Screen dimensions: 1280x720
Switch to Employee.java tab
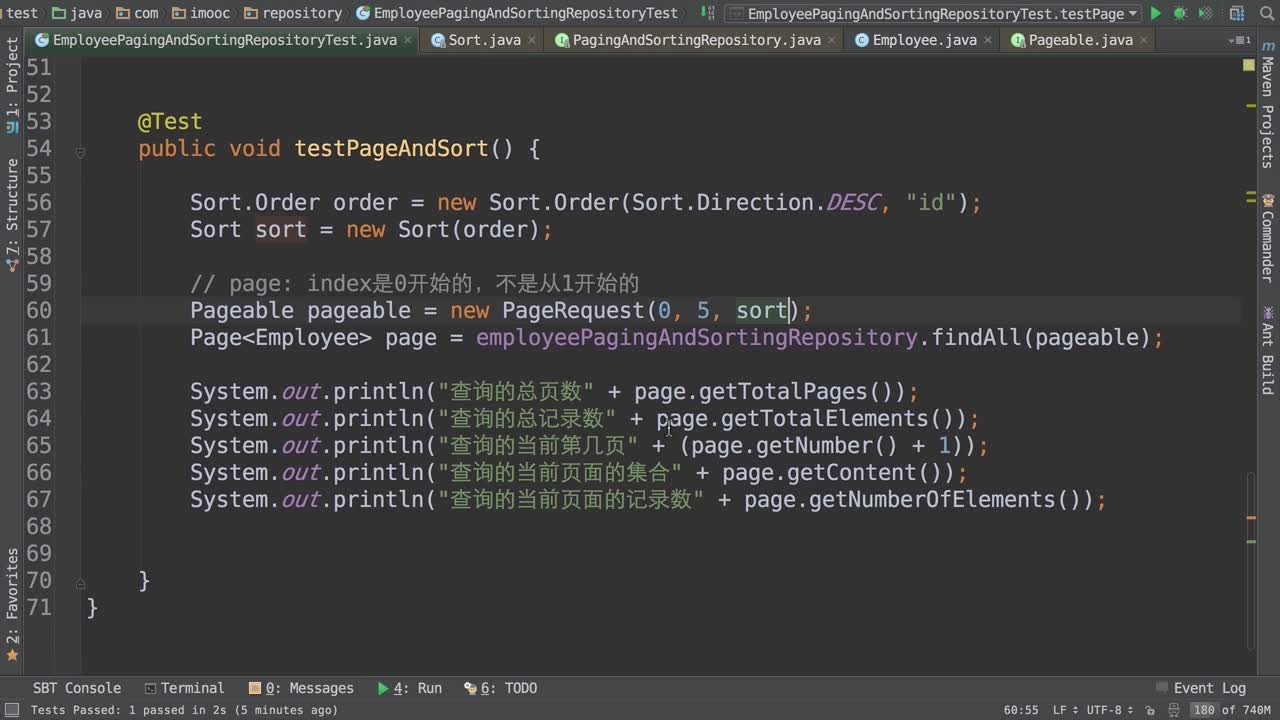click(924, 40)
